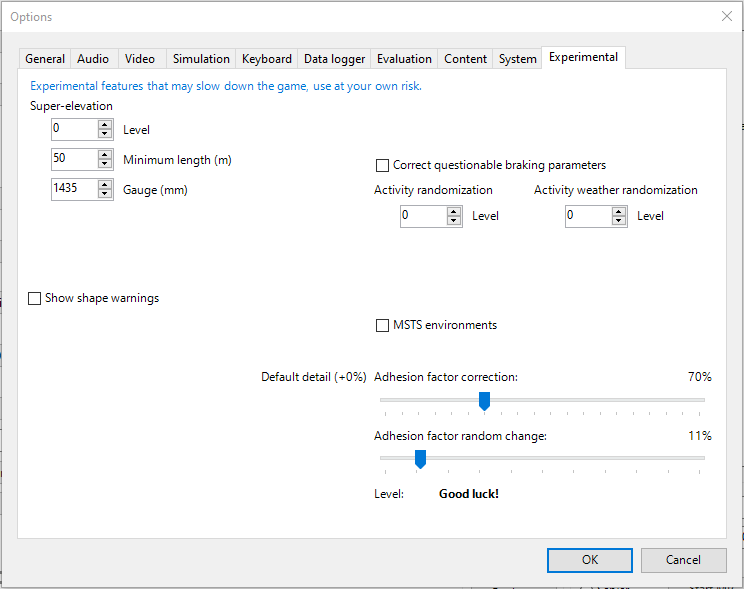The width and height of the screenshot is (744, 589).
Task: Increase Super-elevation Level using up arrow
Action: pos(105,124)
